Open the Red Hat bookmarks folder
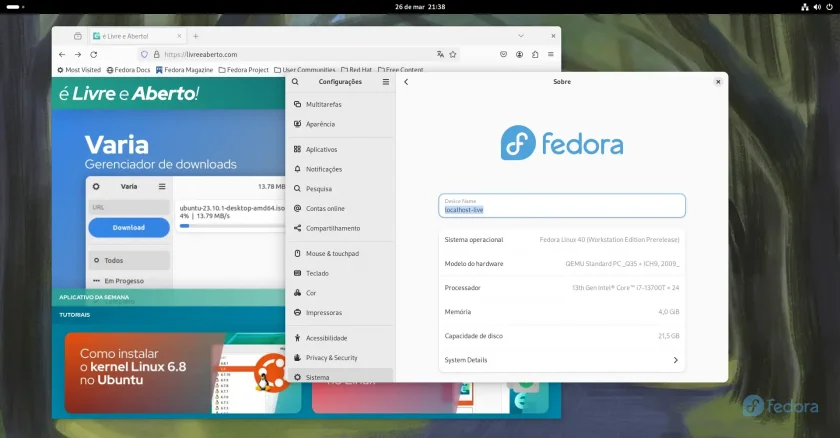 [x=356, y=70]
